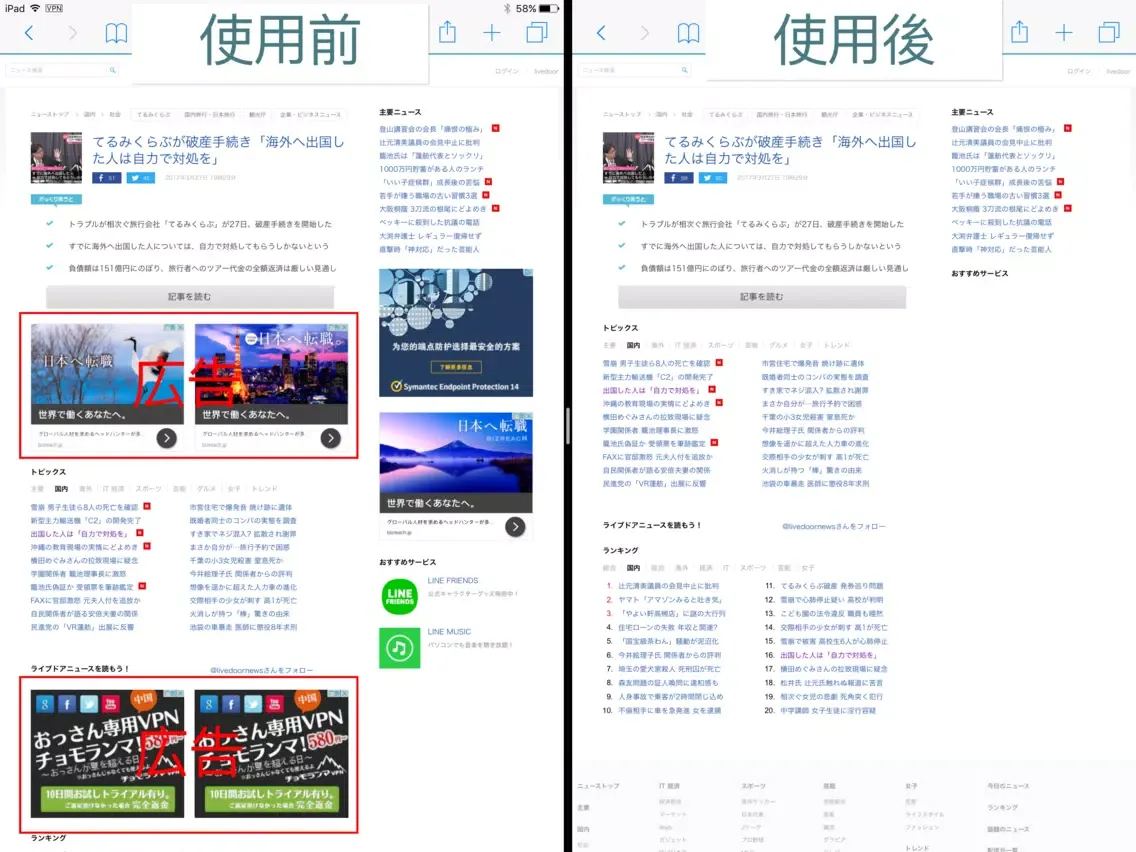Open the ニューストップ menu item
This screenshot has height=852, width=1136.
(x=48, y=113)
